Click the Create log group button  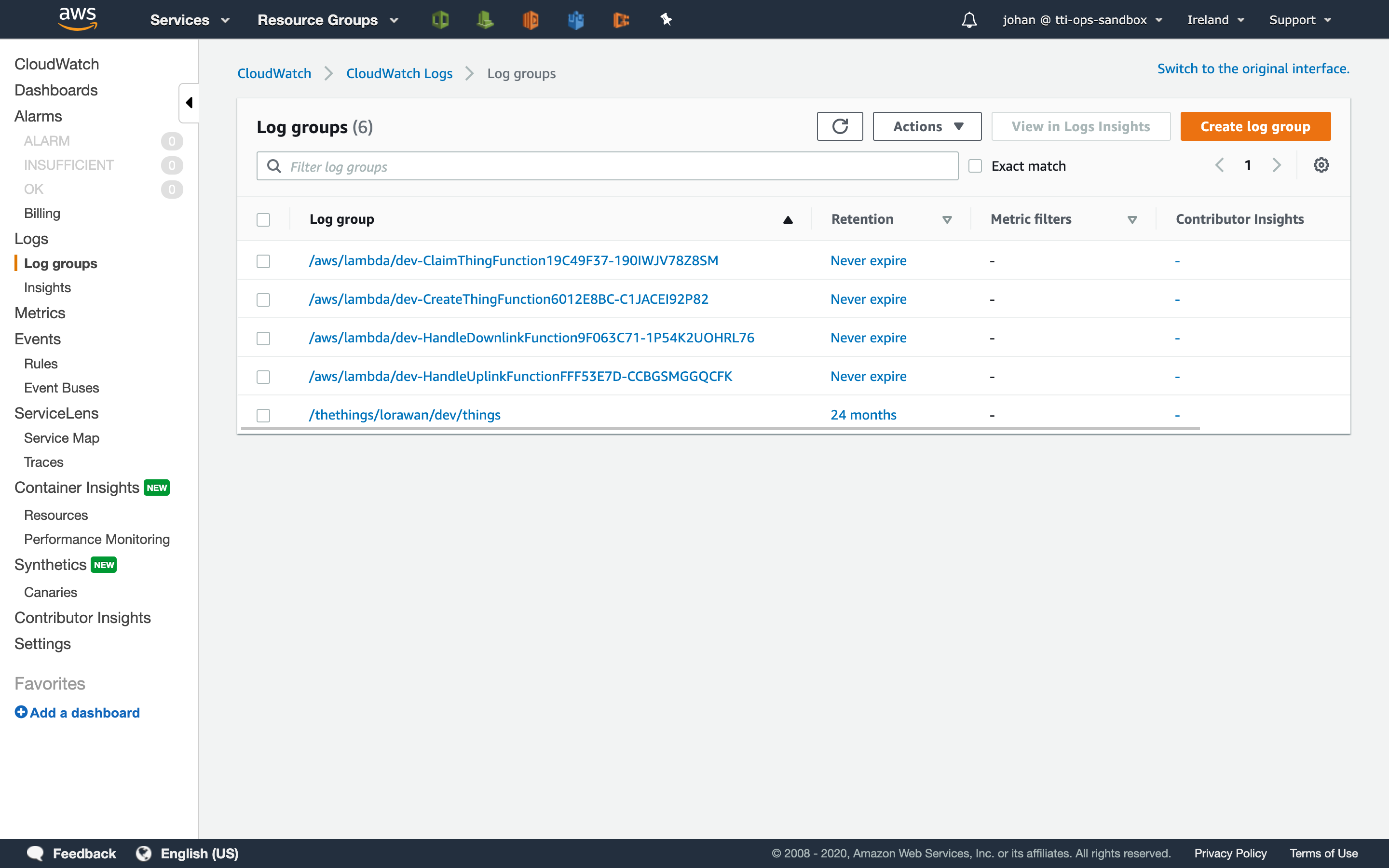point(1255,126)
